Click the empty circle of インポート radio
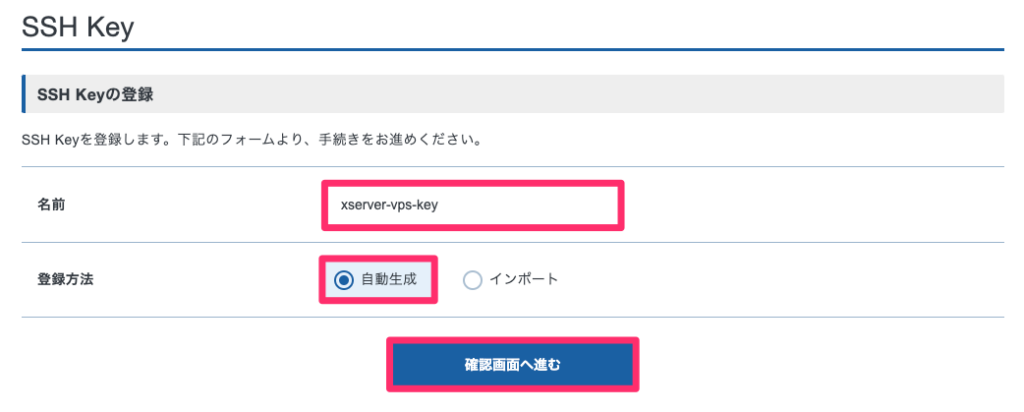 tap(473, 280)
